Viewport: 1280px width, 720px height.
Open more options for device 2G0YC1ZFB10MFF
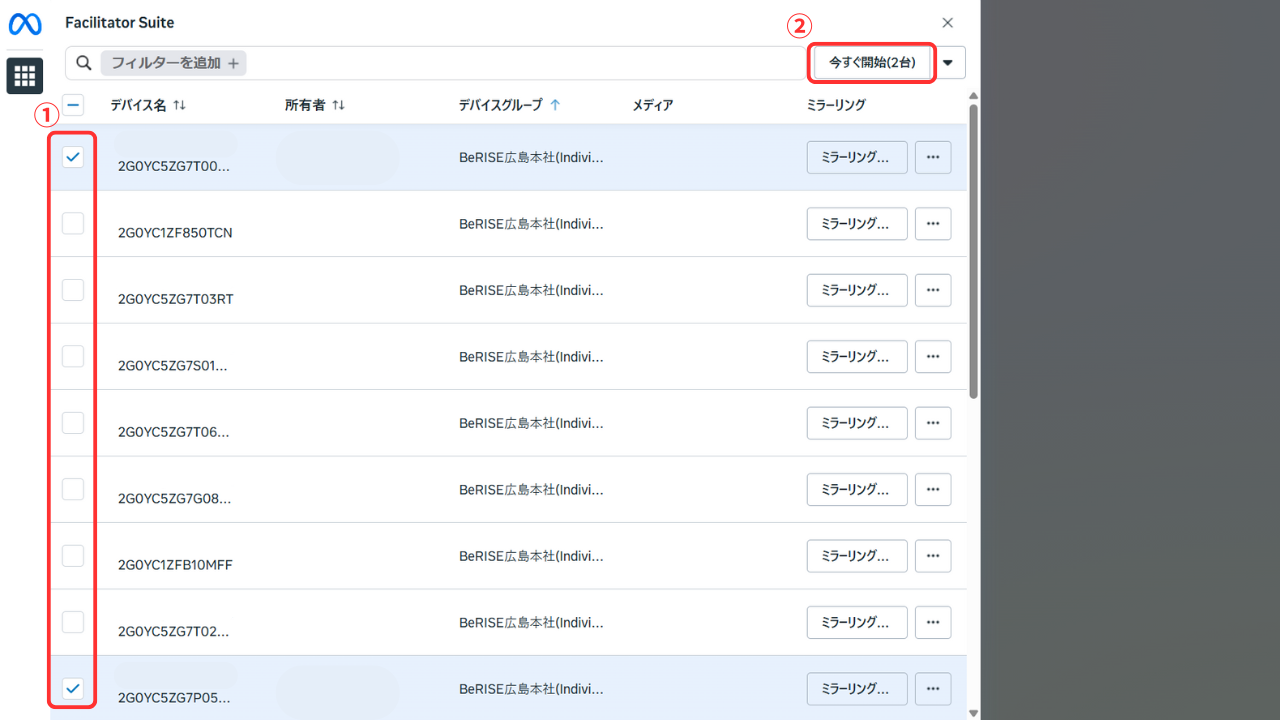coord(933,556)
